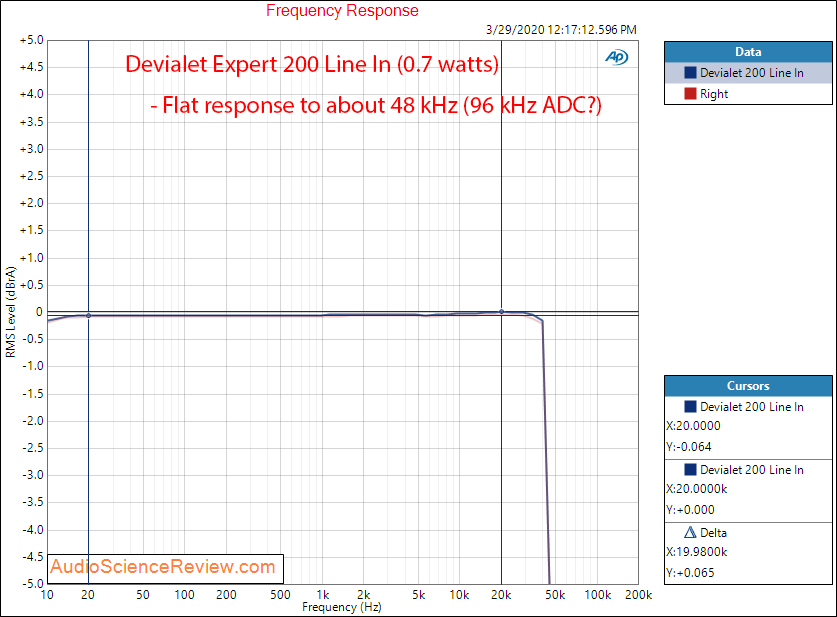The image size is (837, 617).
Task: Click the -5.0 y-axis tick label
Action: point(33,583)
